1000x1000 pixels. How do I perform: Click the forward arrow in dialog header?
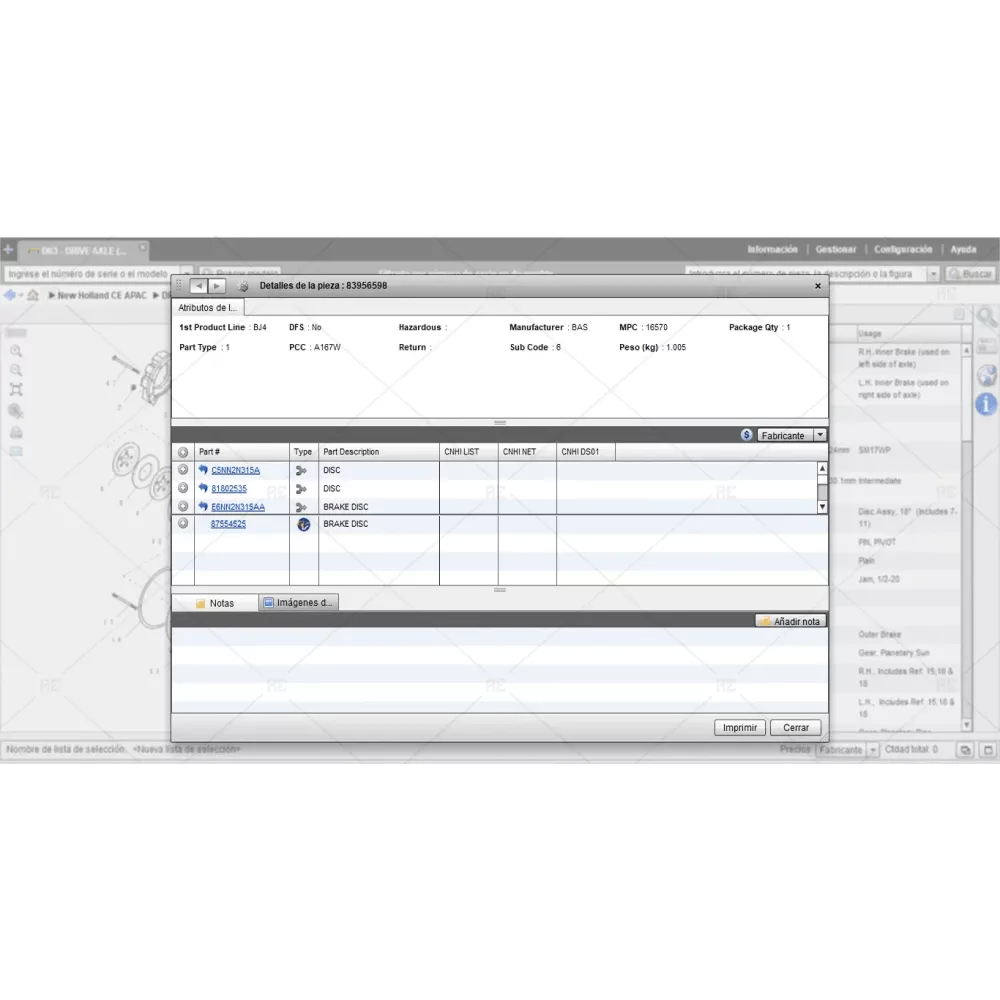216,286
